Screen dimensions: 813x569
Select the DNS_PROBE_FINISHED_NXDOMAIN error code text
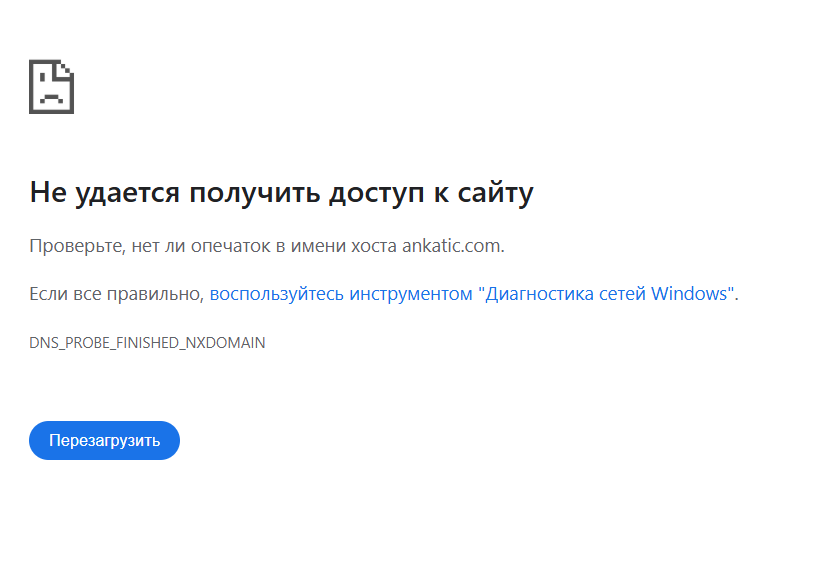coord(147,343)
